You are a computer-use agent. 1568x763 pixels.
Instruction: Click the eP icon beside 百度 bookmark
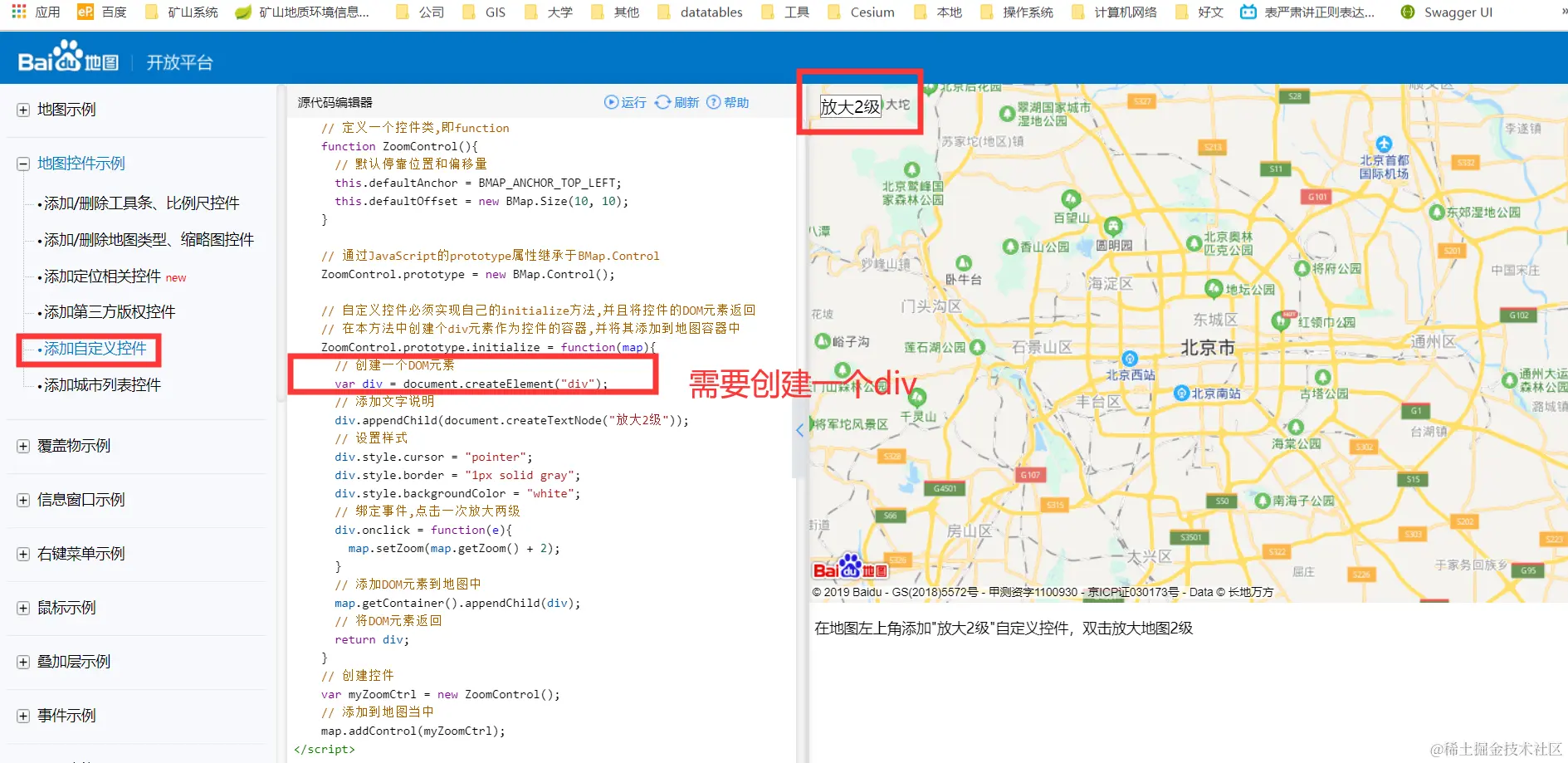coord(83,12)
